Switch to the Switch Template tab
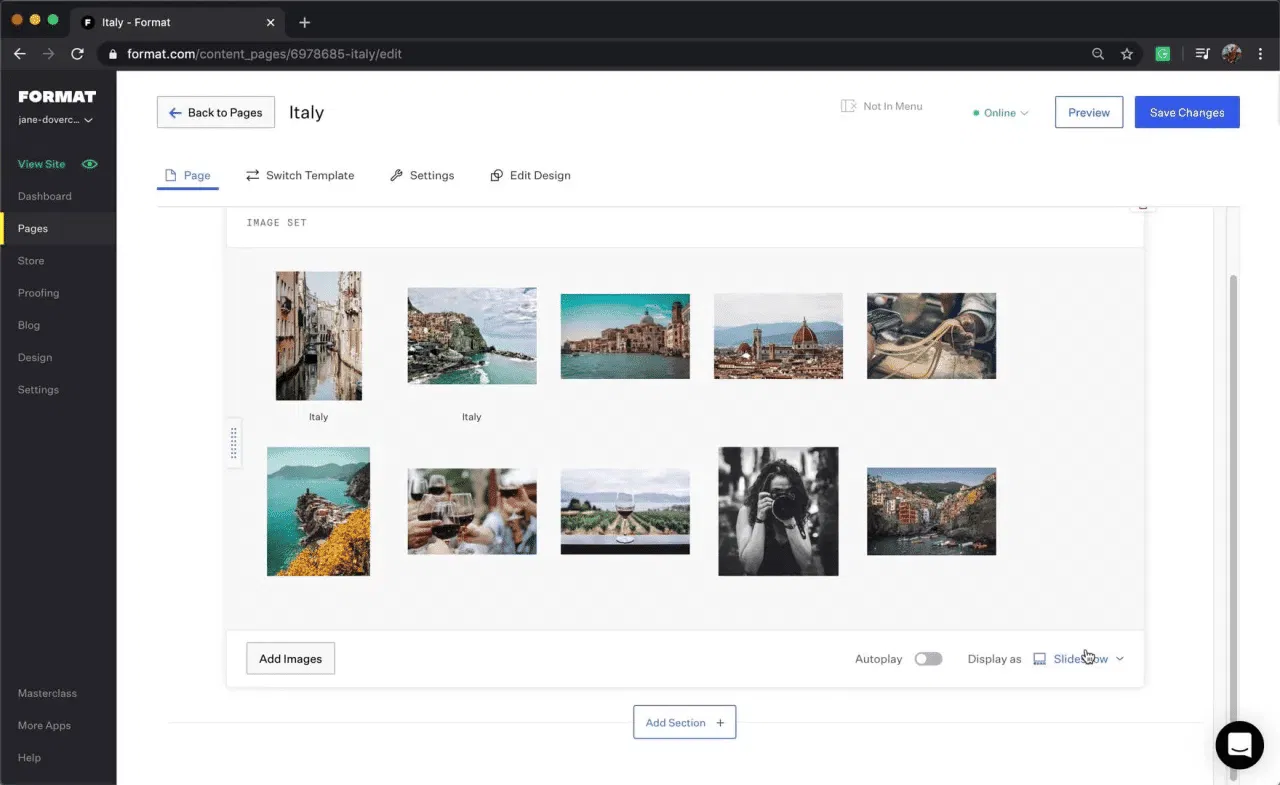Image resolution: width=1280 pixels, height=785 pixels. [x=300, y=175]
